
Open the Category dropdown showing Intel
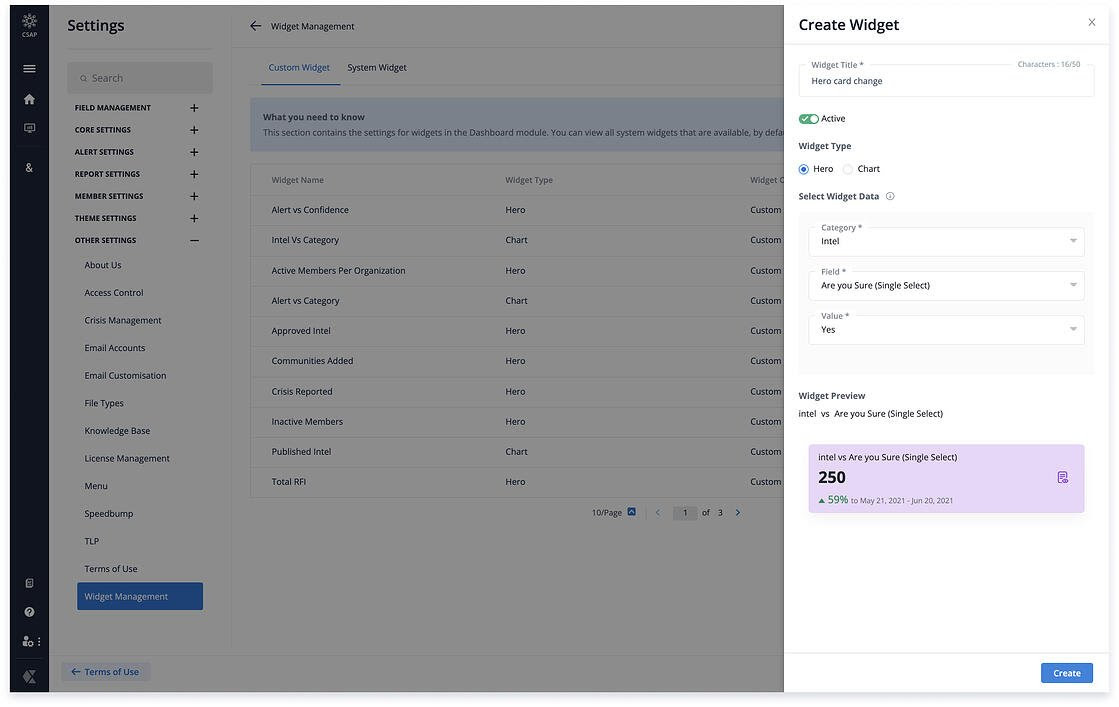[x=946, y=241]
